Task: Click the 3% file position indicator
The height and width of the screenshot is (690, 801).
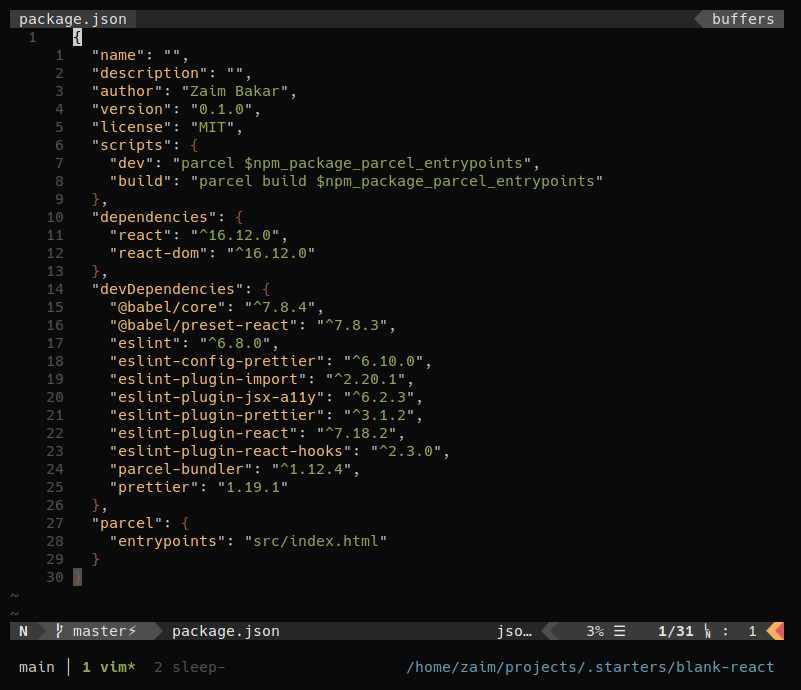Action: 595,631
